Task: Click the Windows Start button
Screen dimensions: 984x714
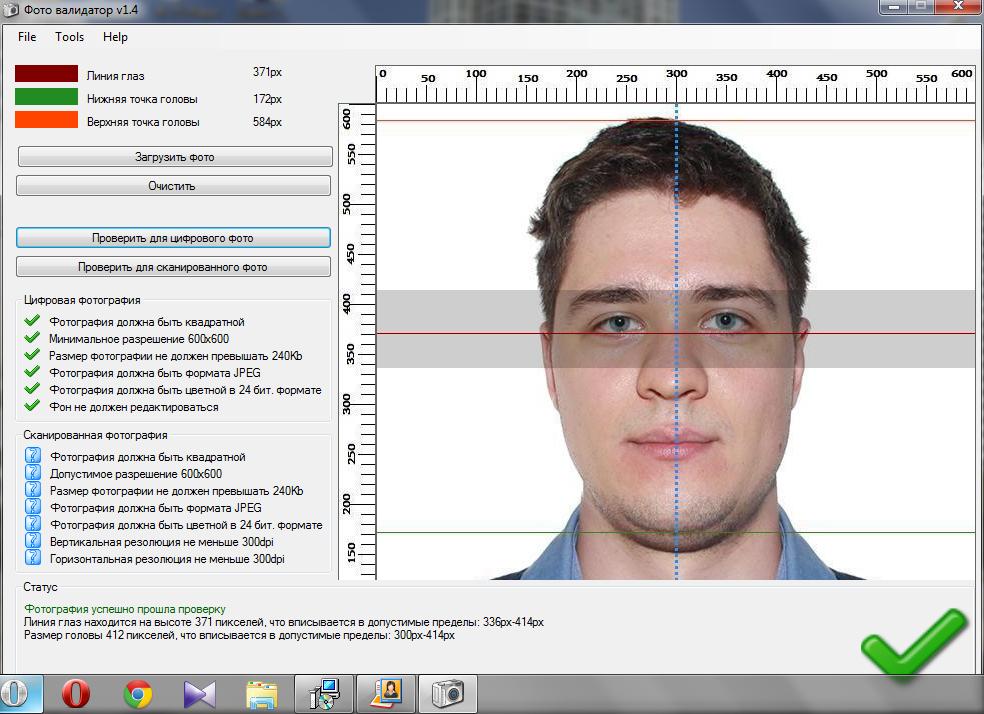Action: click(20, 693)
